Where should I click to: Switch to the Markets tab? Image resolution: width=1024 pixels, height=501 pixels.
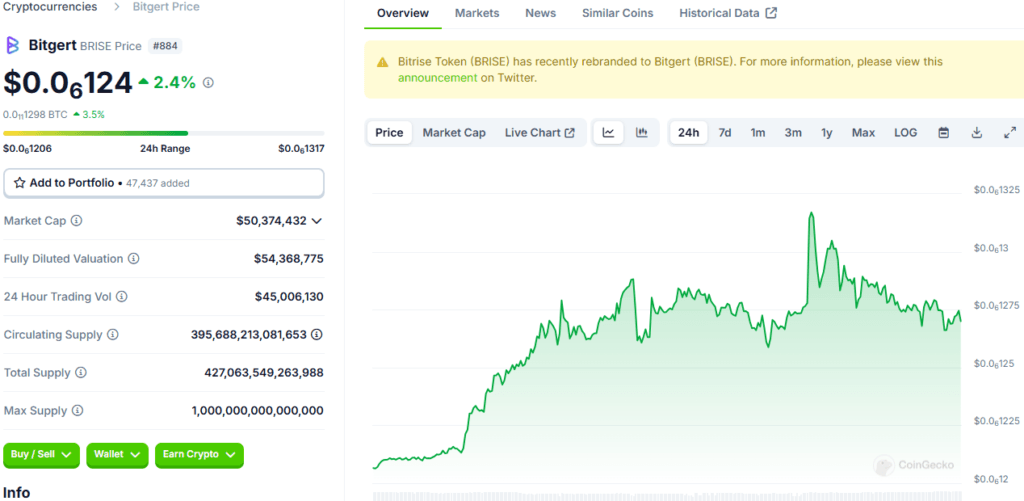click(x=477, y=13)
